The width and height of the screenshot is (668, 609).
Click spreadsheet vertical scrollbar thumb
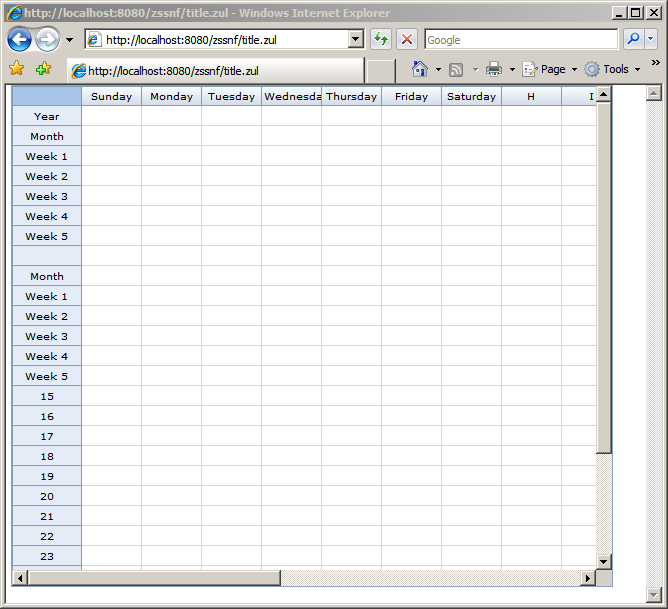pos(604,278)
